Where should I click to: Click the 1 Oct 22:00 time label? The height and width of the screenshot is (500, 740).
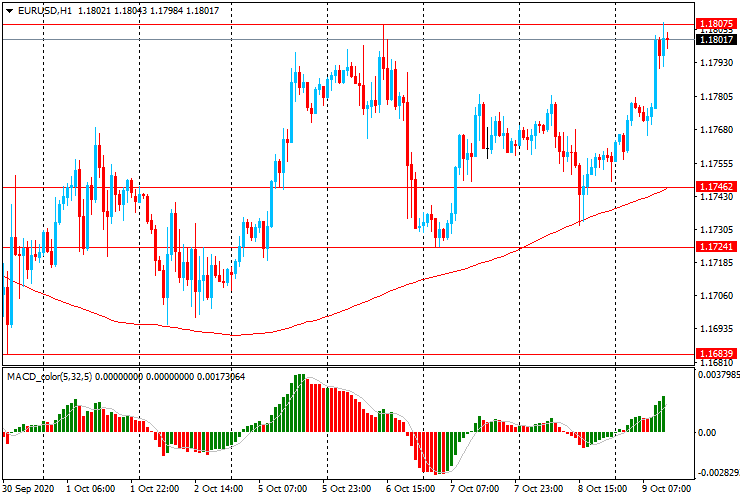[154, 489]
